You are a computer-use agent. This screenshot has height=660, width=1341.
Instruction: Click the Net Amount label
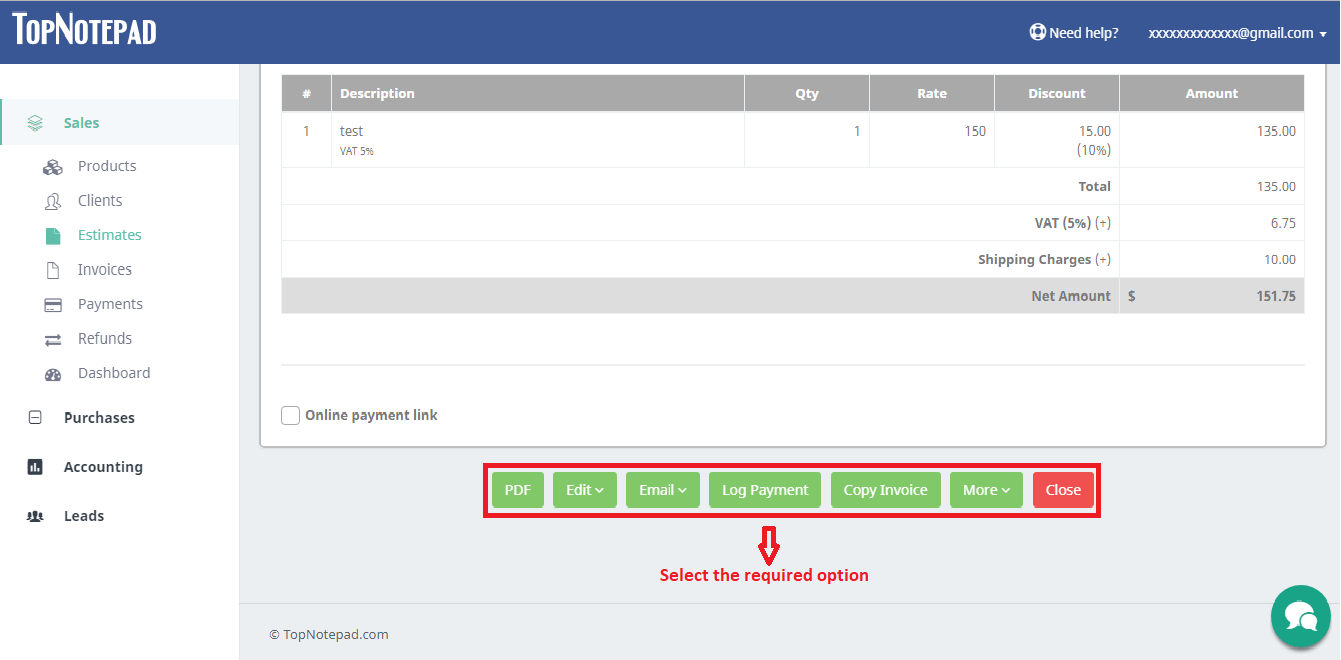[1071, 296]
